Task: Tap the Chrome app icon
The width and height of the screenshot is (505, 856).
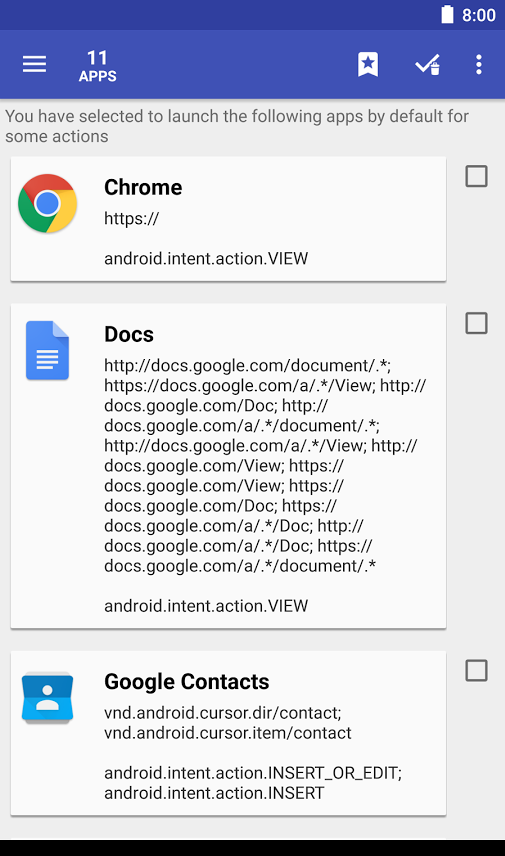Action: [47, 204]
